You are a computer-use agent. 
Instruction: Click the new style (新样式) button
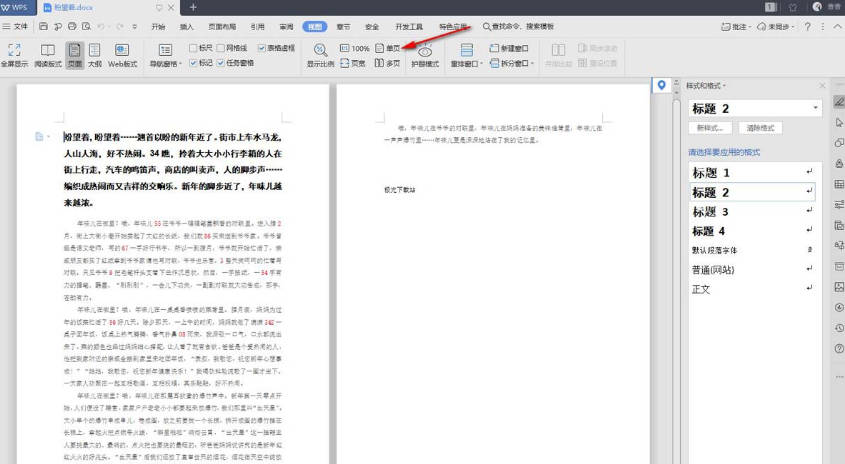coord(710,128)
